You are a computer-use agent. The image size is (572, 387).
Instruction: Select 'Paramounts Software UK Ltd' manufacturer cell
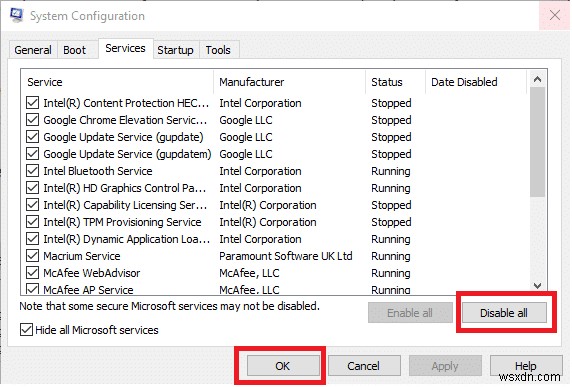286,256
